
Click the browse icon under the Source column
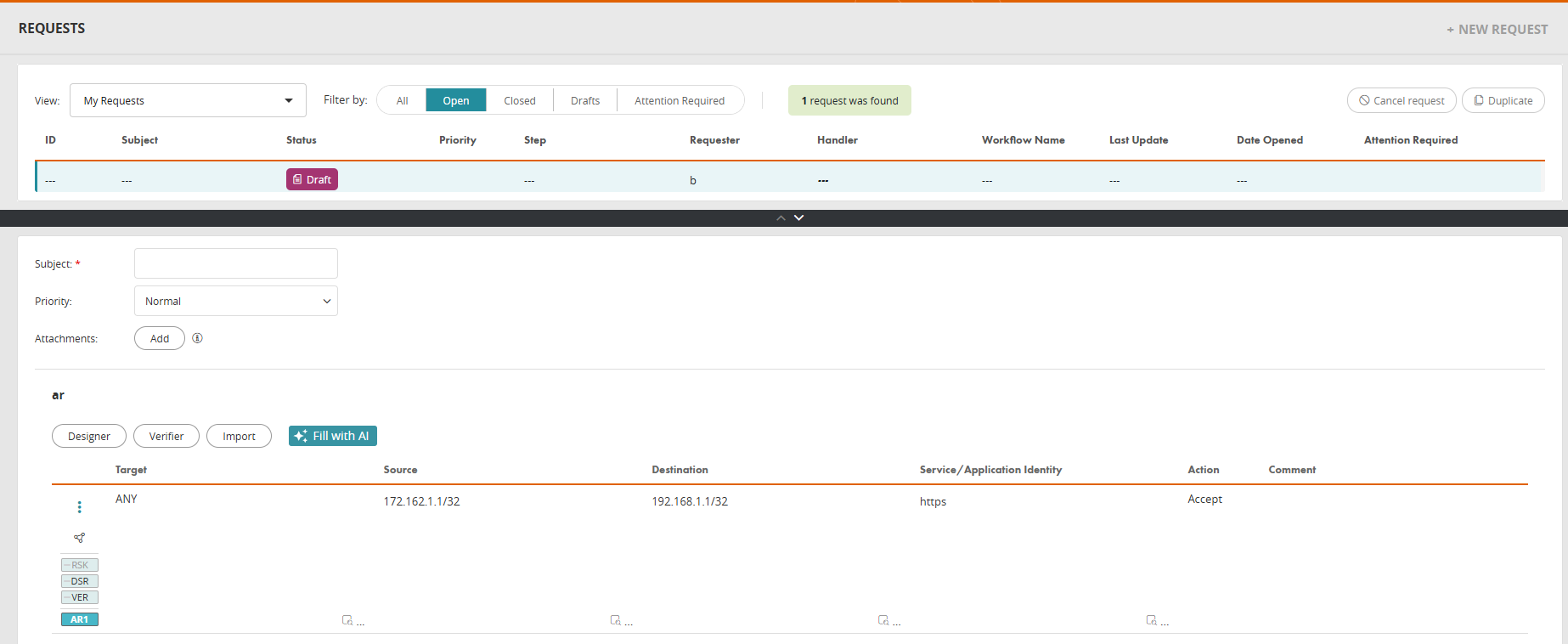coord(616,621)
